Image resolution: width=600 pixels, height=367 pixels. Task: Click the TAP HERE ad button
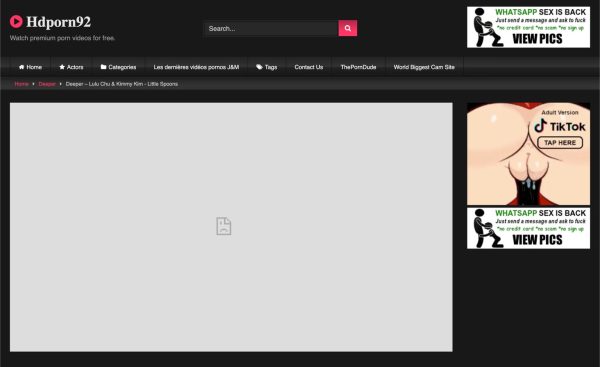(560, 143)
